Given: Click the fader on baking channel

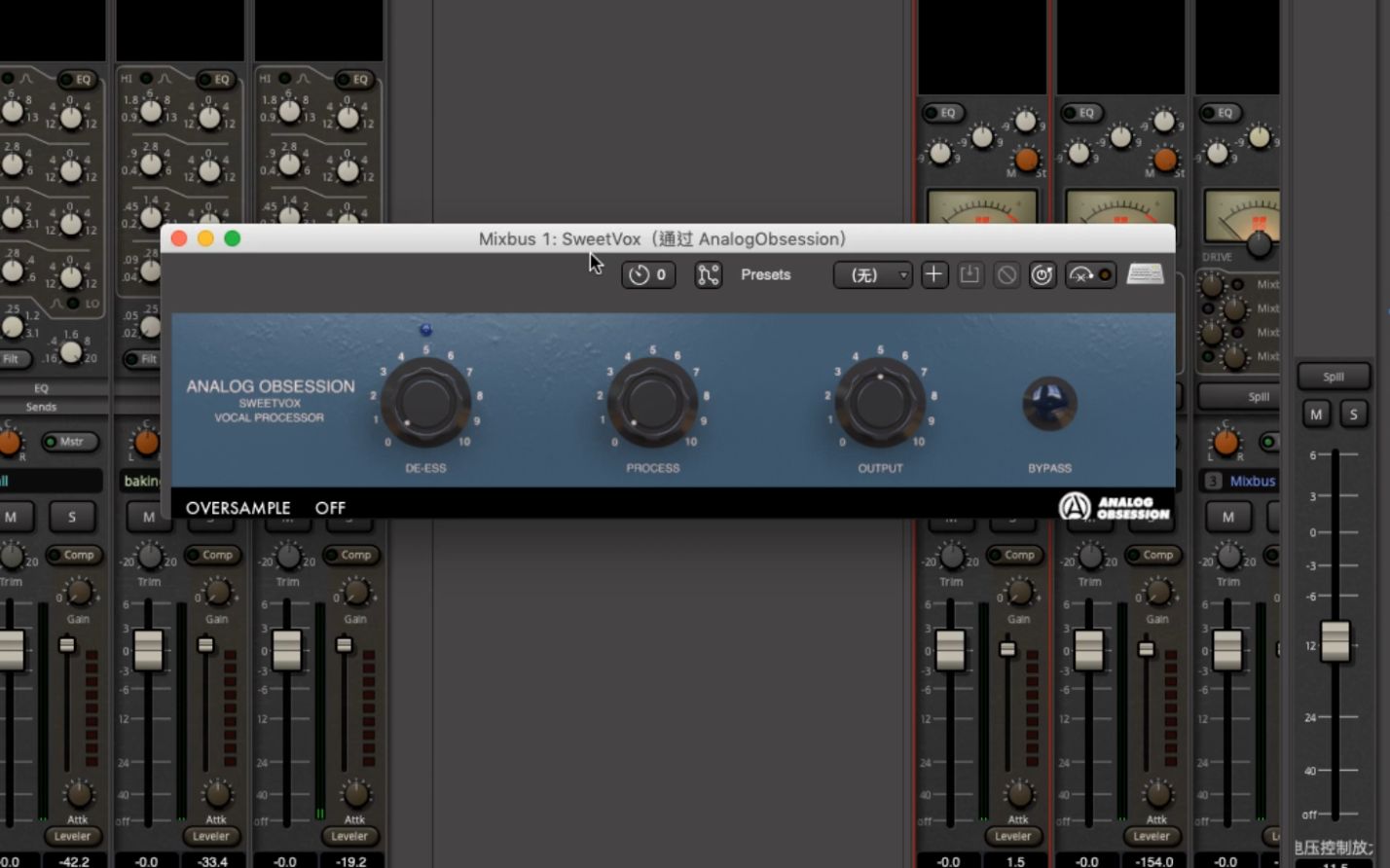Looking at the screenshot, I should (x=149, y=651).
